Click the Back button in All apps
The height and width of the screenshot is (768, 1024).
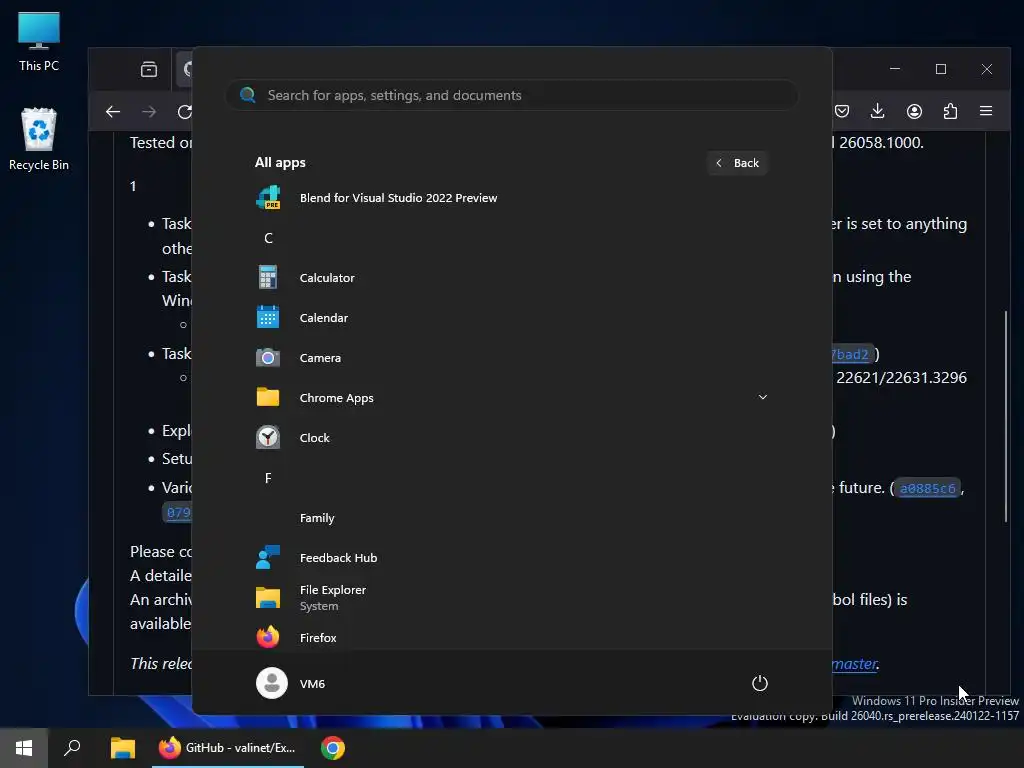pyautogui.click(x=737, y=163)
